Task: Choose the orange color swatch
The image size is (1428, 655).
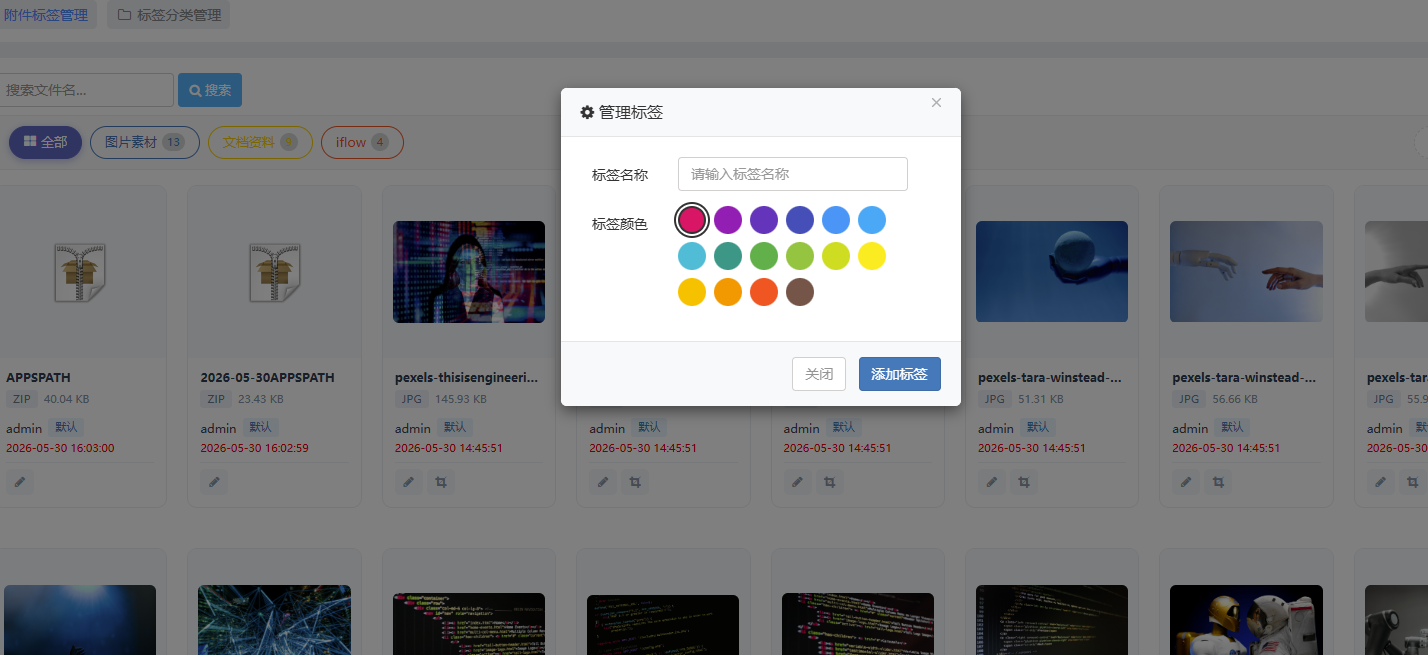Action: point(728,292)
